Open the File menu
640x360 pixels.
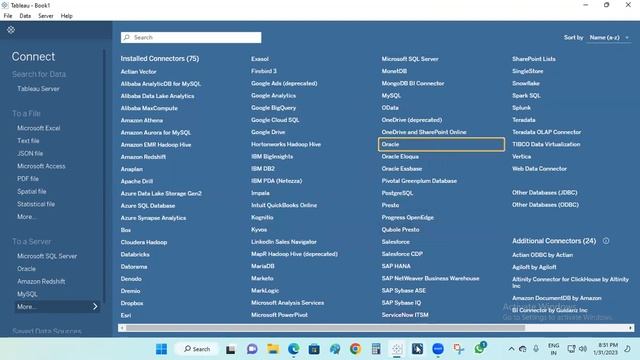click(8, 16)
